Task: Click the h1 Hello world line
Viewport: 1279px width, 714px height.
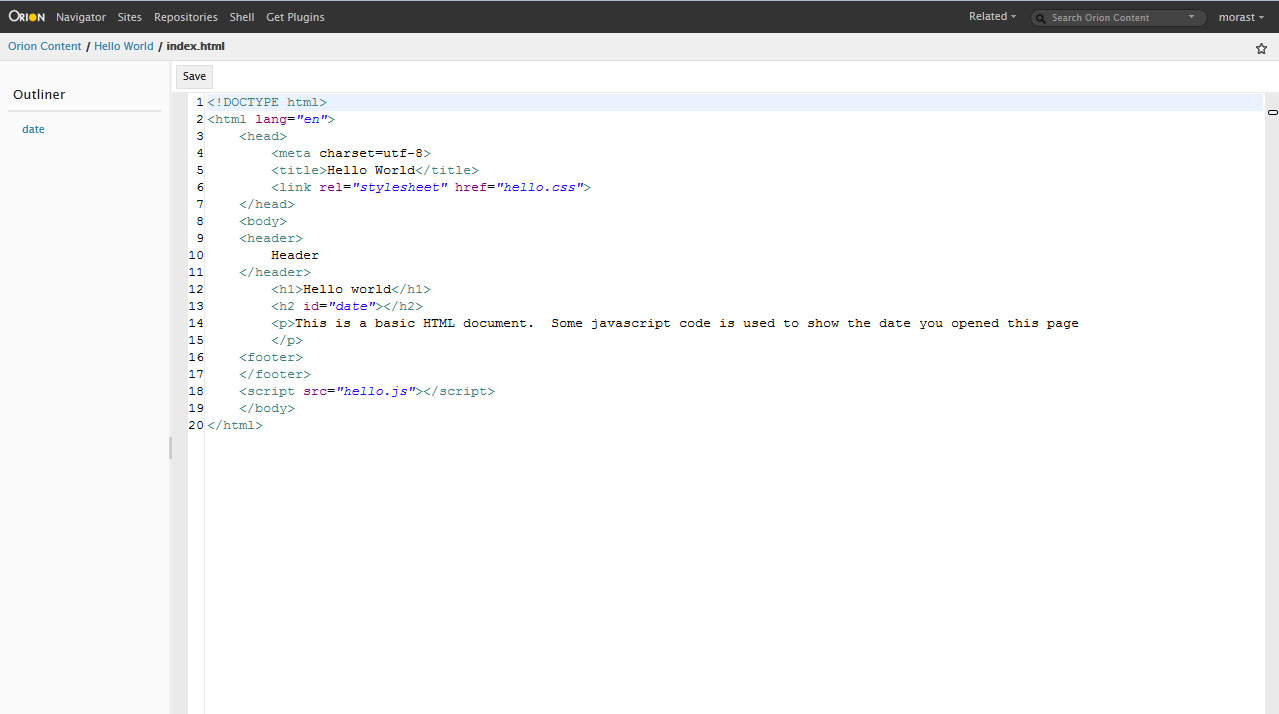Action: coord(351,289)
